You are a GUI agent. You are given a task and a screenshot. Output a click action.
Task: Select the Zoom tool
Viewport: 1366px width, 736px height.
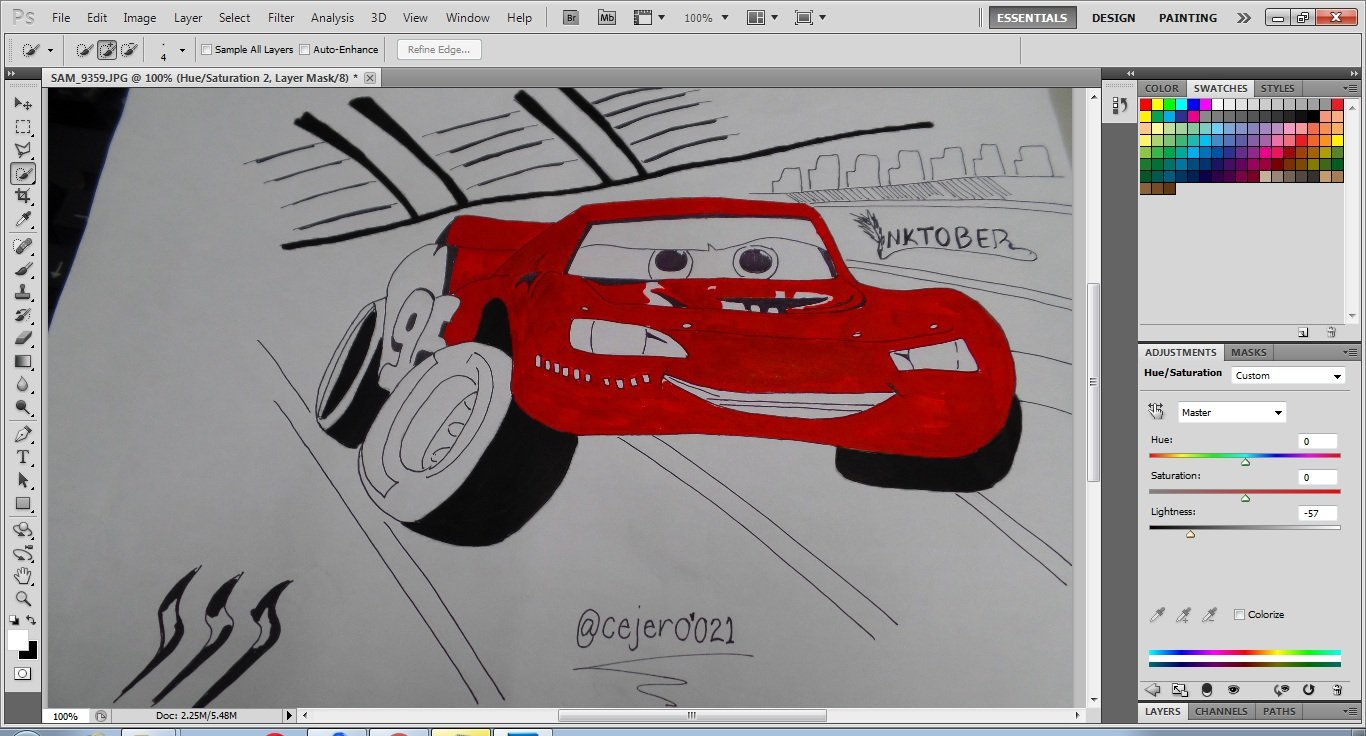pos(23,599)
